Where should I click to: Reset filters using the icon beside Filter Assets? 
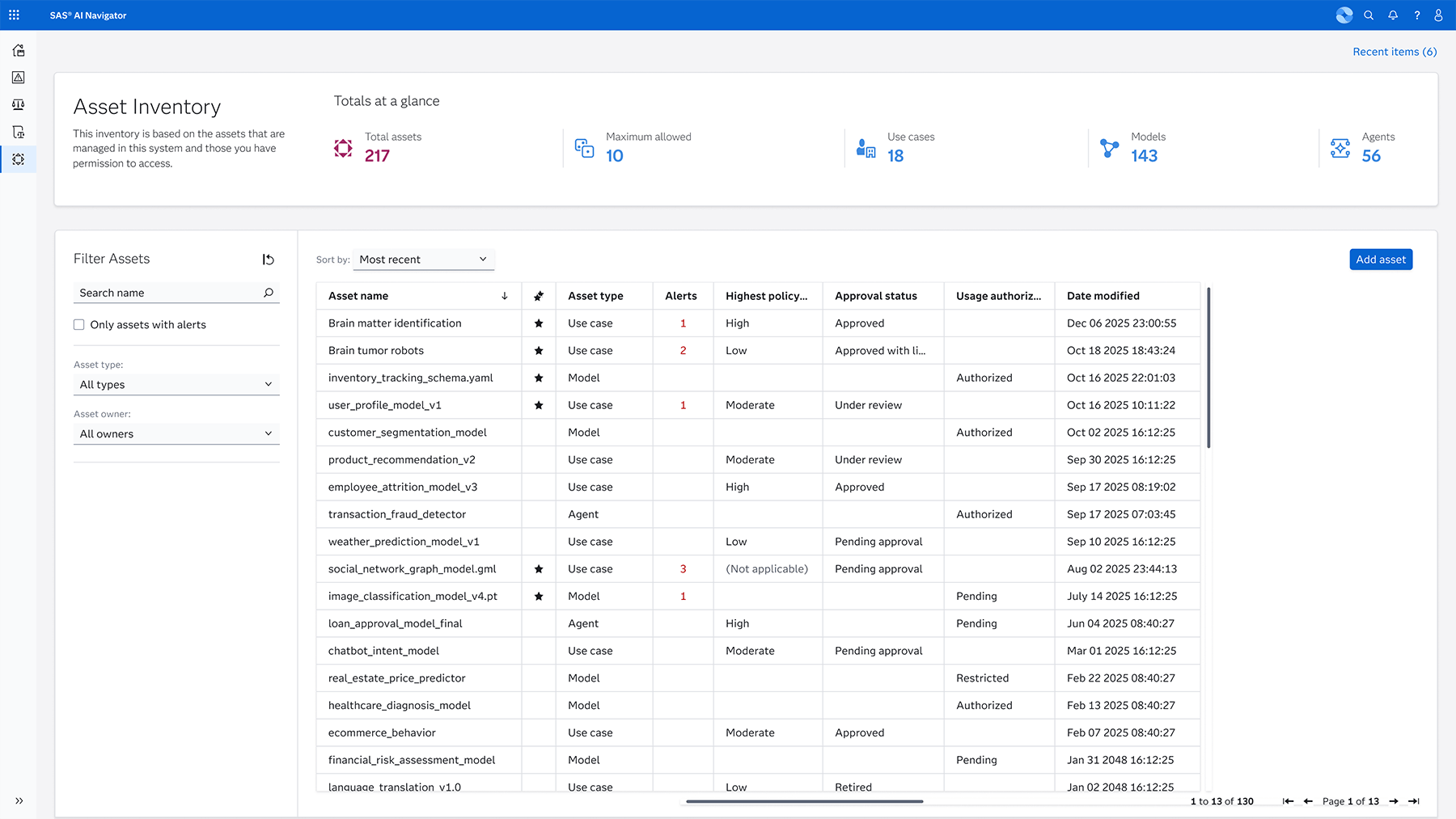click(268, 259)
